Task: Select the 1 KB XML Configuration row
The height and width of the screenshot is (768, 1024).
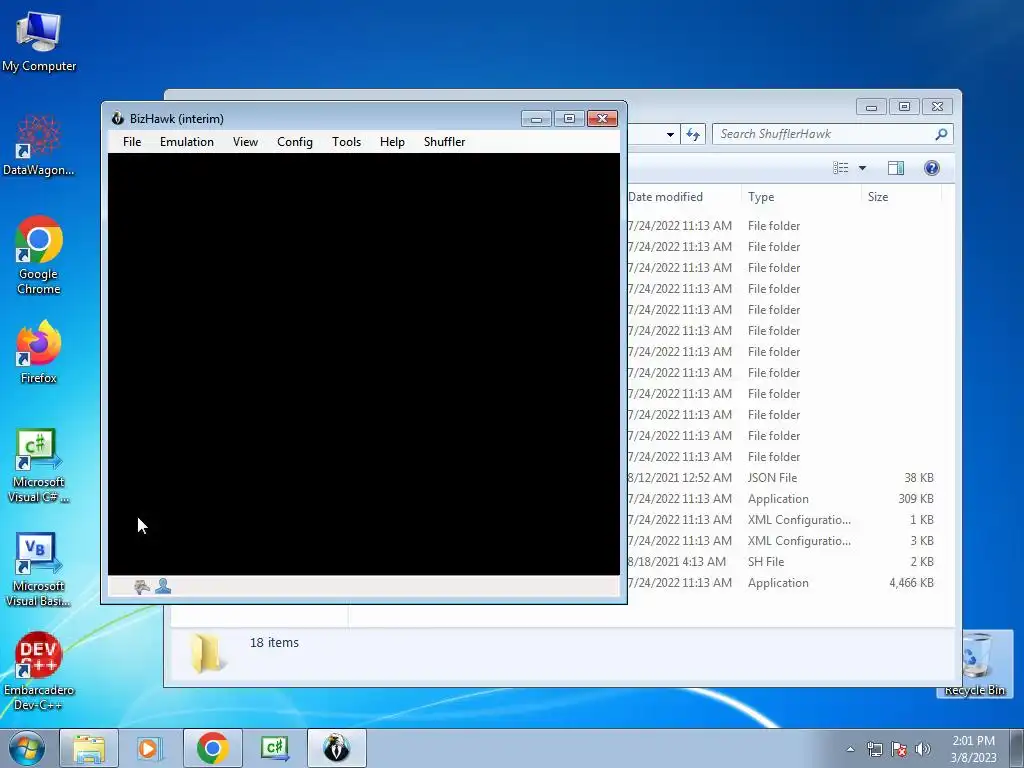Action: 782,519
